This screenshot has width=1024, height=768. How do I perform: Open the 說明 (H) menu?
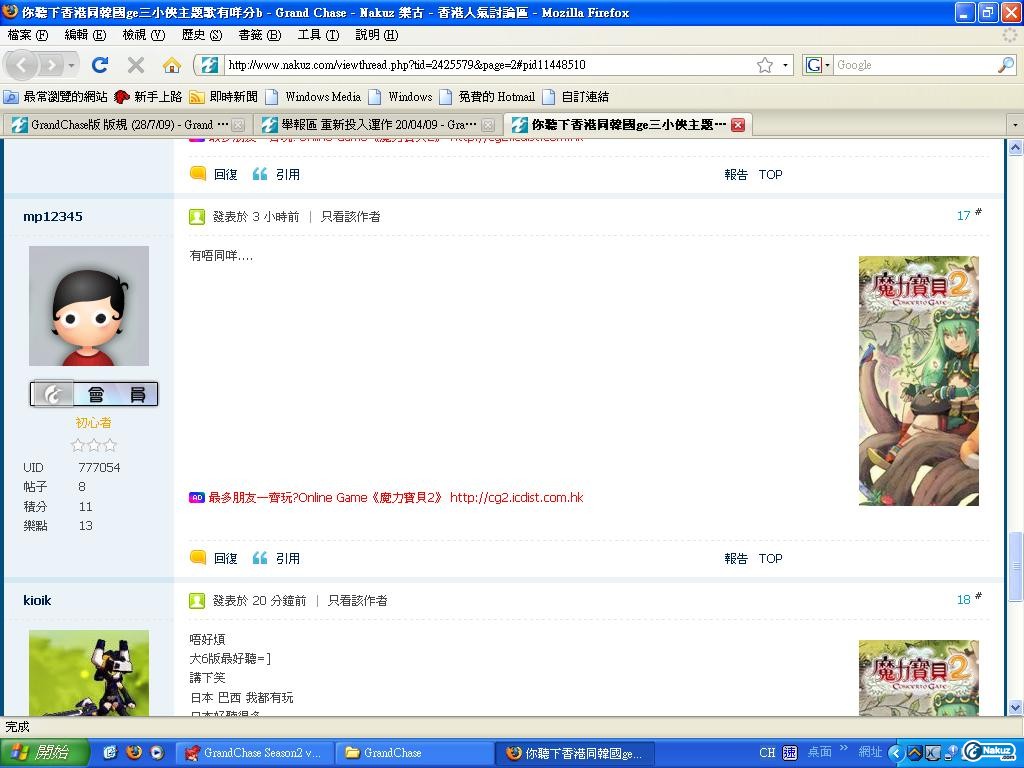[376, 35]
